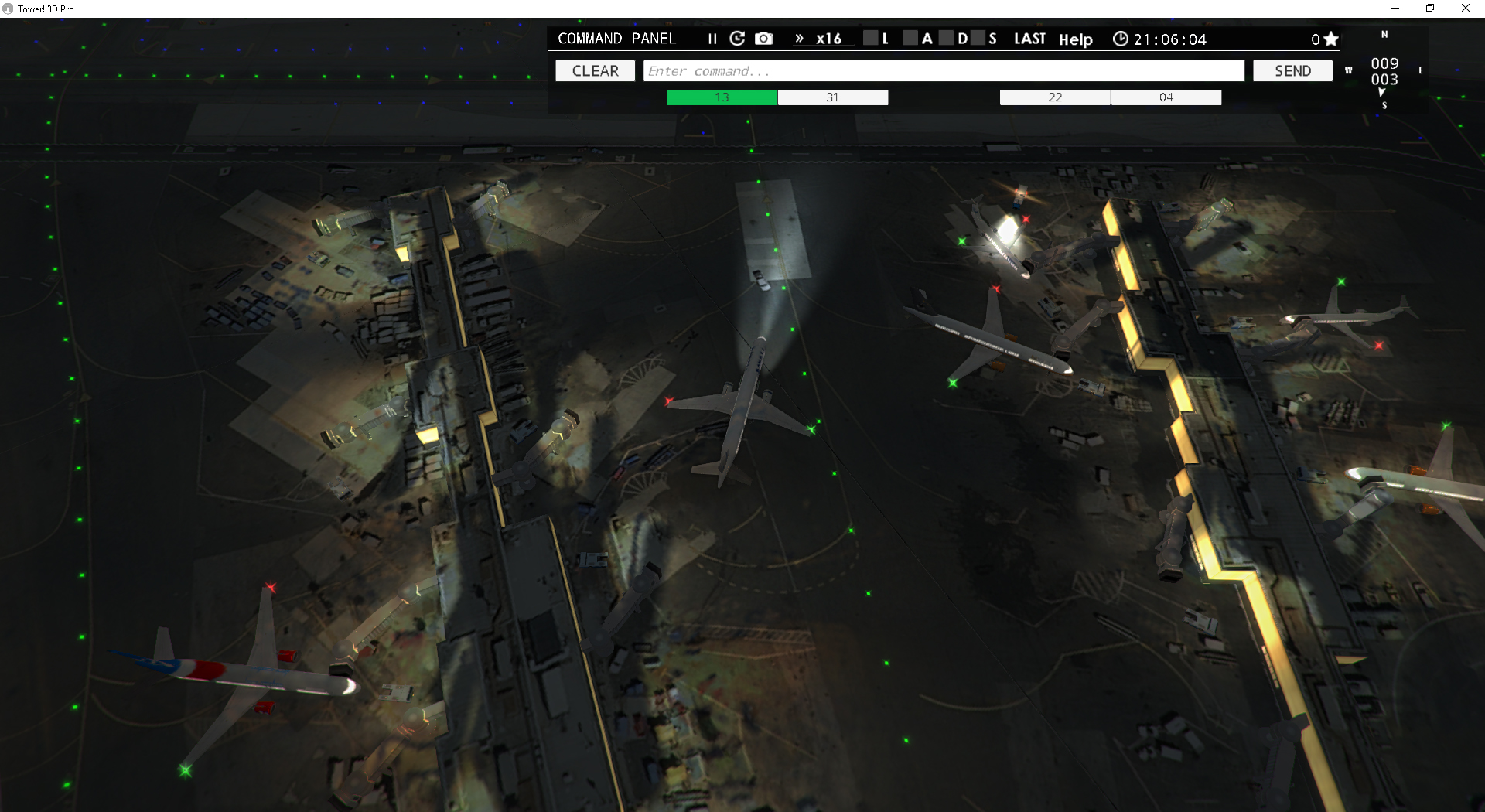Open the Help menu
The width and height of the screenshot is (1485, 812).
coord(1076,39)
